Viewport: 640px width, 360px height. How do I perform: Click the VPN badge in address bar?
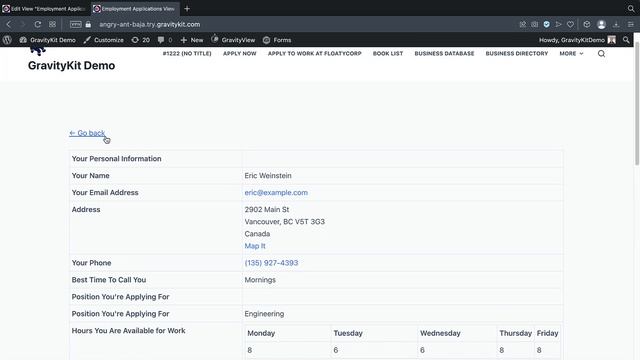pyautogui.click(x=76, y=24)
